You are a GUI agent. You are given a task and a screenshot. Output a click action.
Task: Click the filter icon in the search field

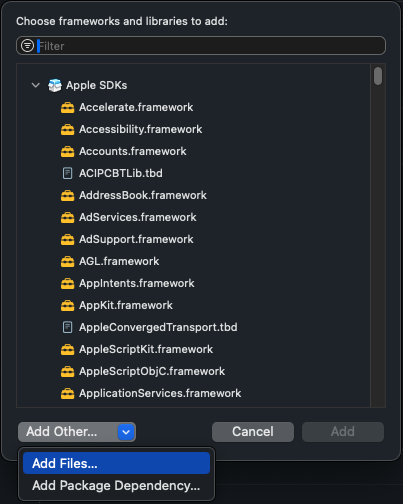tap(27, 46)
